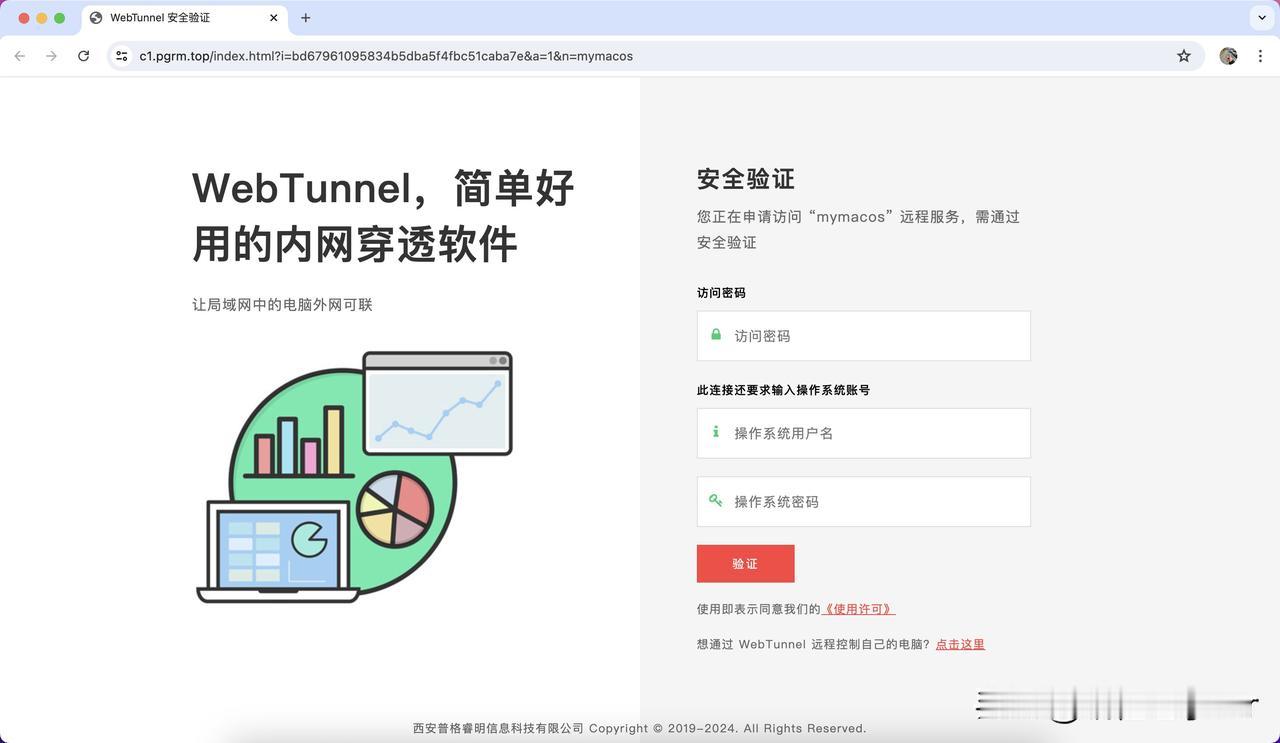Focus the 操作系统密码 input field
The image size is (1280, 743).
point(864,501)
